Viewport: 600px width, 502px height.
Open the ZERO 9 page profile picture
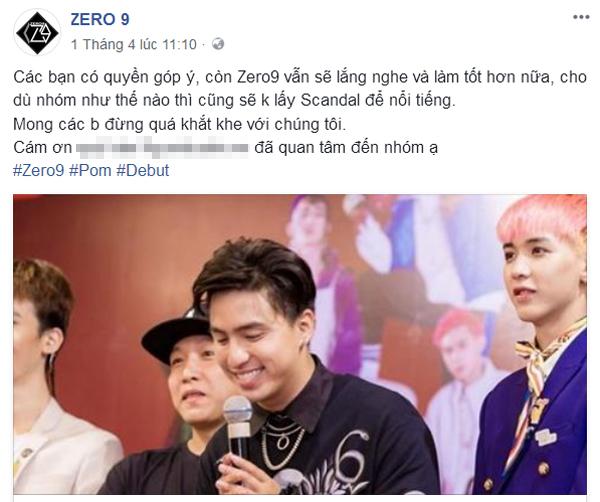click(37, 32)
